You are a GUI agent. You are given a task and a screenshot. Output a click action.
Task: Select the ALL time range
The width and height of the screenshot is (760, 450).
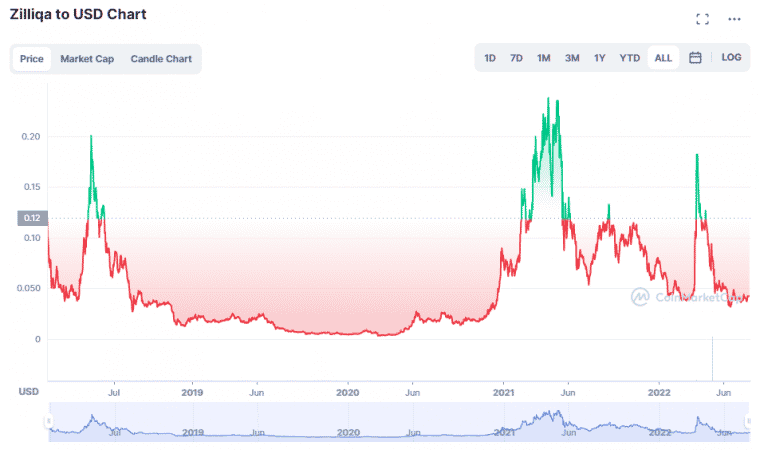click(663, 58)
